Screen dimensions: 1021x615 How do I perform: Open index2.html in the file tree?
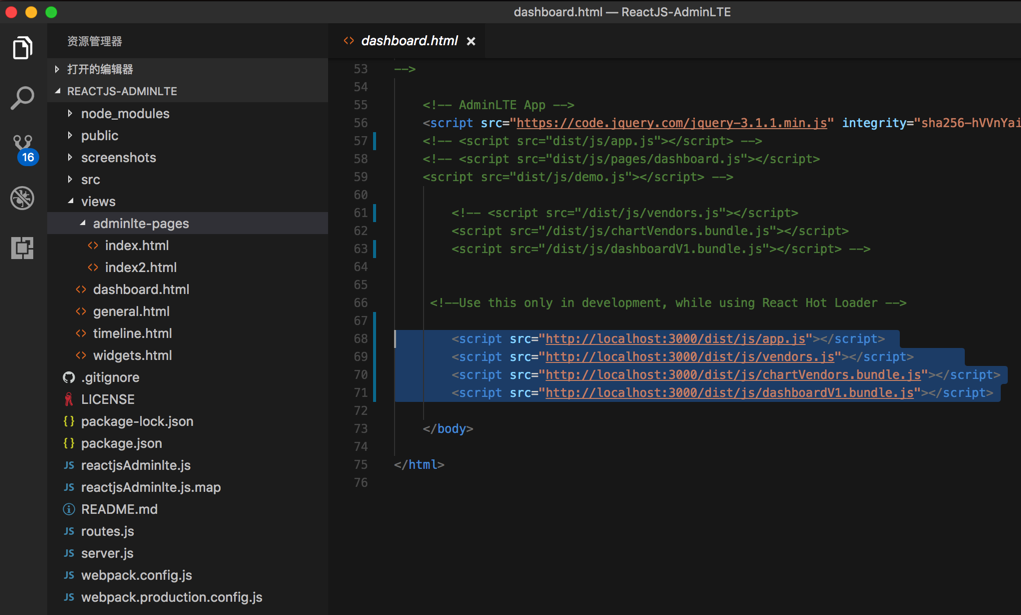click(140, 268)
